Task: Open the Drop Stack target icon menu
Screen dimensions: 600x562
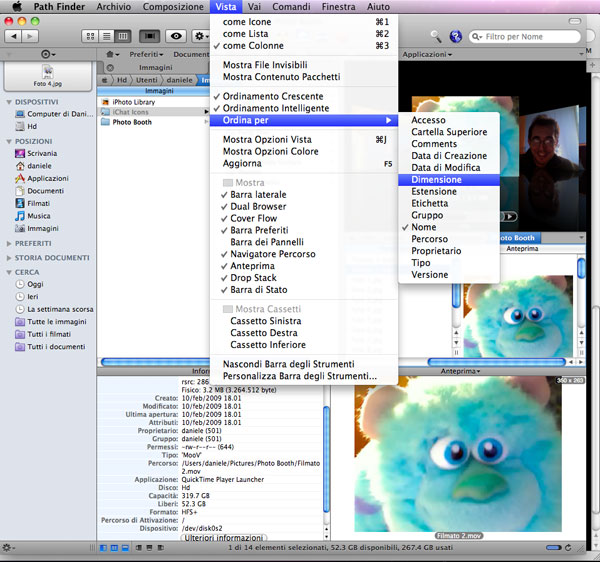Action: [x=48, y=54]
